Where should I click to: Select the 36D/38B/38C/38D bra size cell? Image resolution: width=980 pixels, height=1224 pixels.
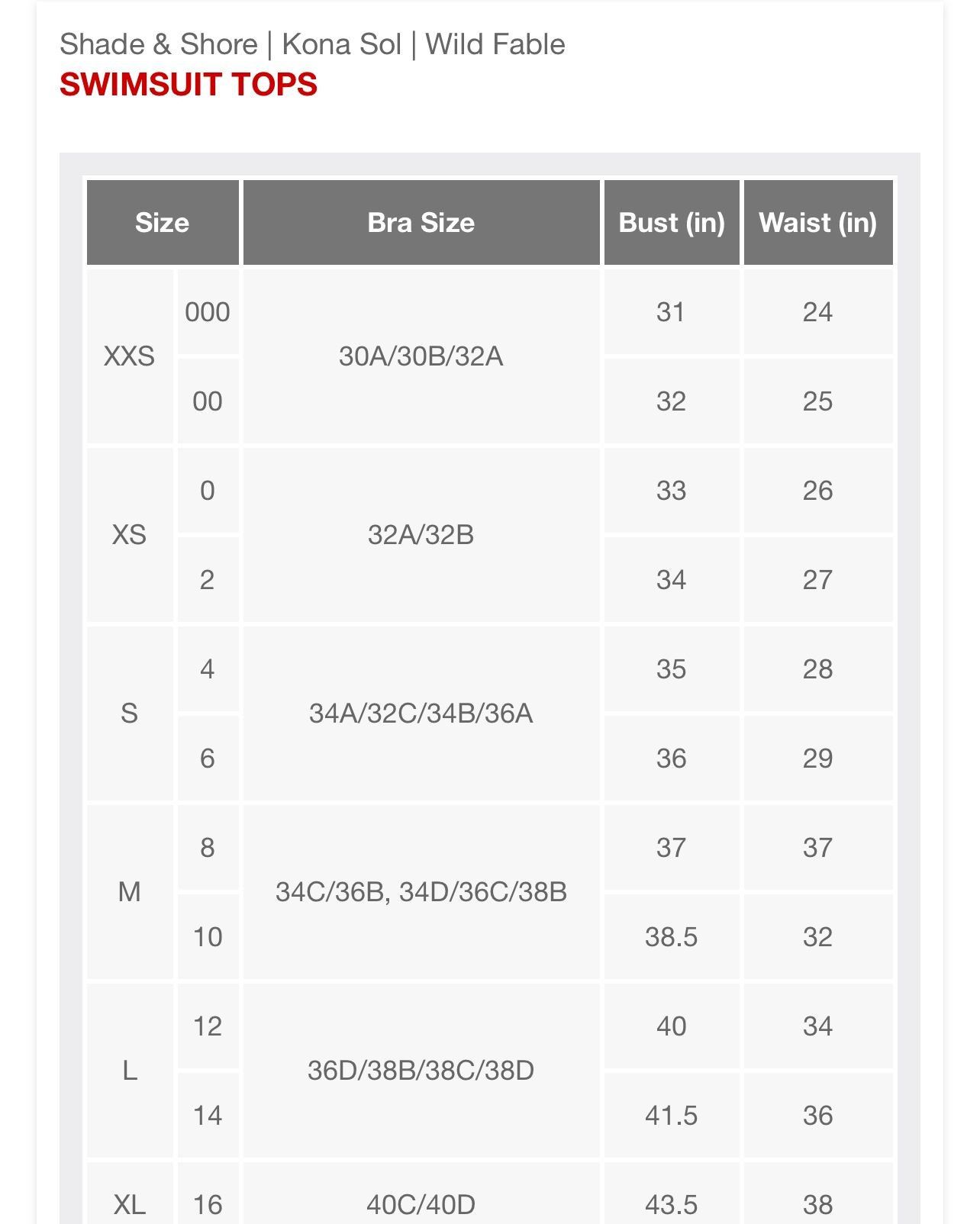click(x=421, y=1071)
